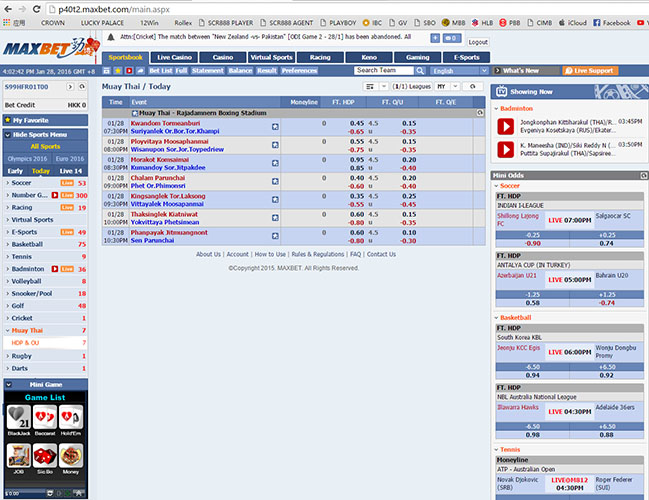Open the Sic Bo dice mini game
Viewport: 649px width, 500px height.
(45, 456)
